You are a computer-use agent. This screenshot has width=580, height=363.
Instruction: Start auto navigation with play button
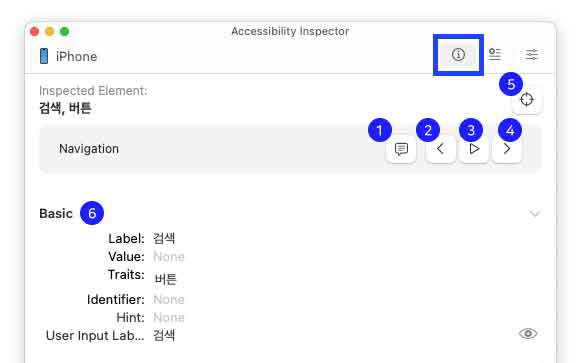coord(474,149)
